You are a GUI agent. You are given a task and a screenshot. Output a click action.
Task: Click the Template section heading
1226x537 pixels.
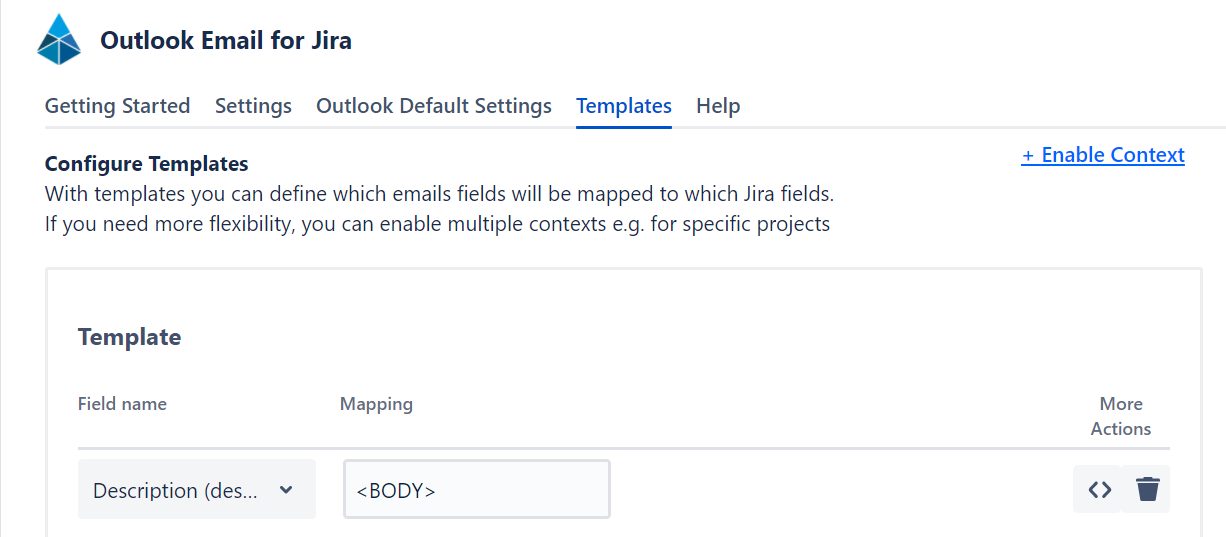(129, 337)
